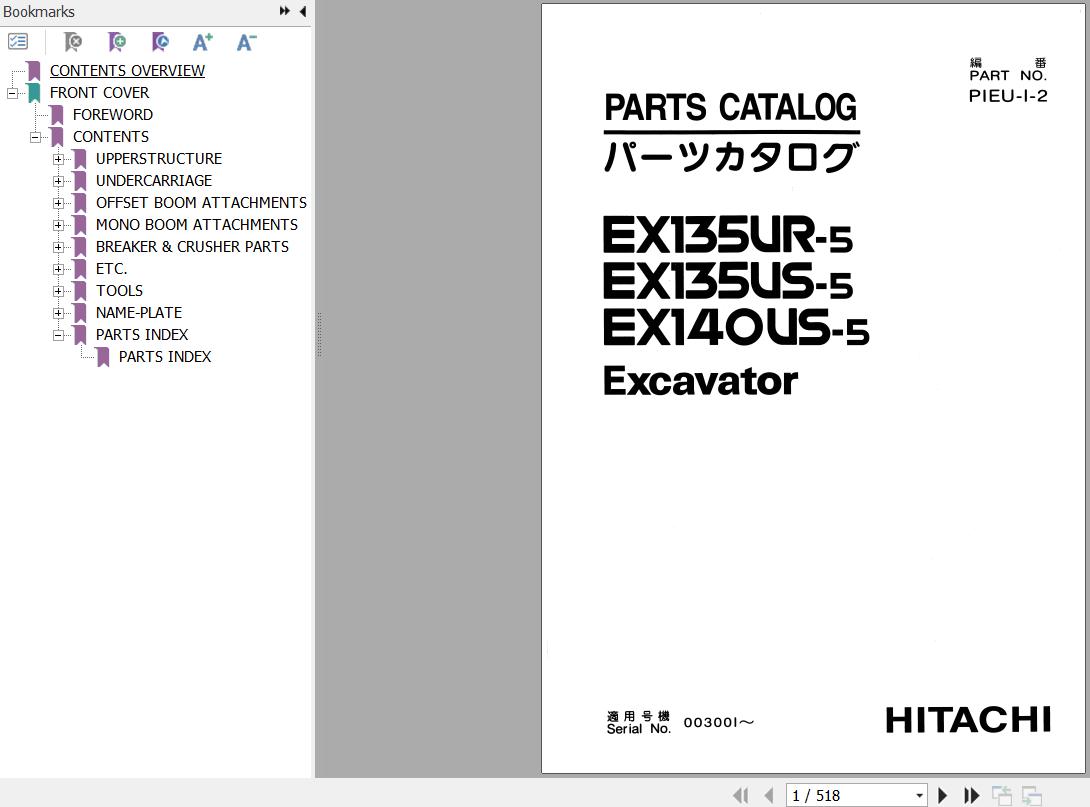Go to the previous page

click(x=768, y=795)
